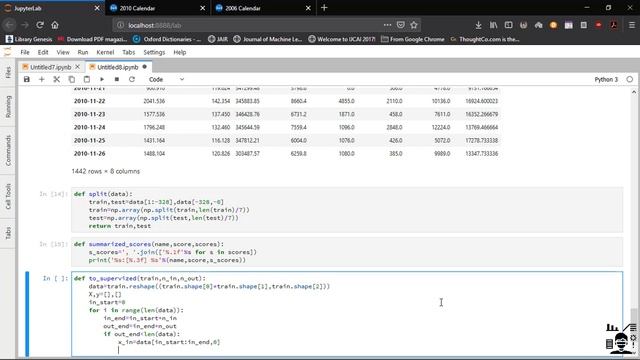Open the Files sidebar panel
Viewport: 640px width, 360px height.
click(x=8, y=73)
